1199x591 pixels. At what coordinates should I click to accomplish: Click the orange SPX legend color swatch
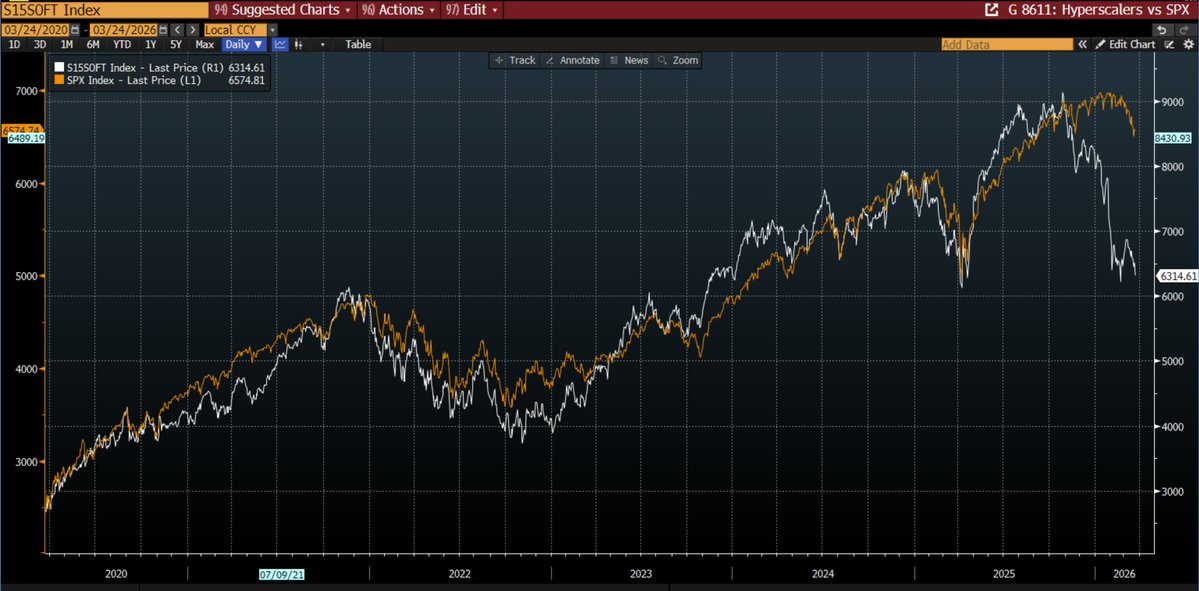(x=59, y=80)
